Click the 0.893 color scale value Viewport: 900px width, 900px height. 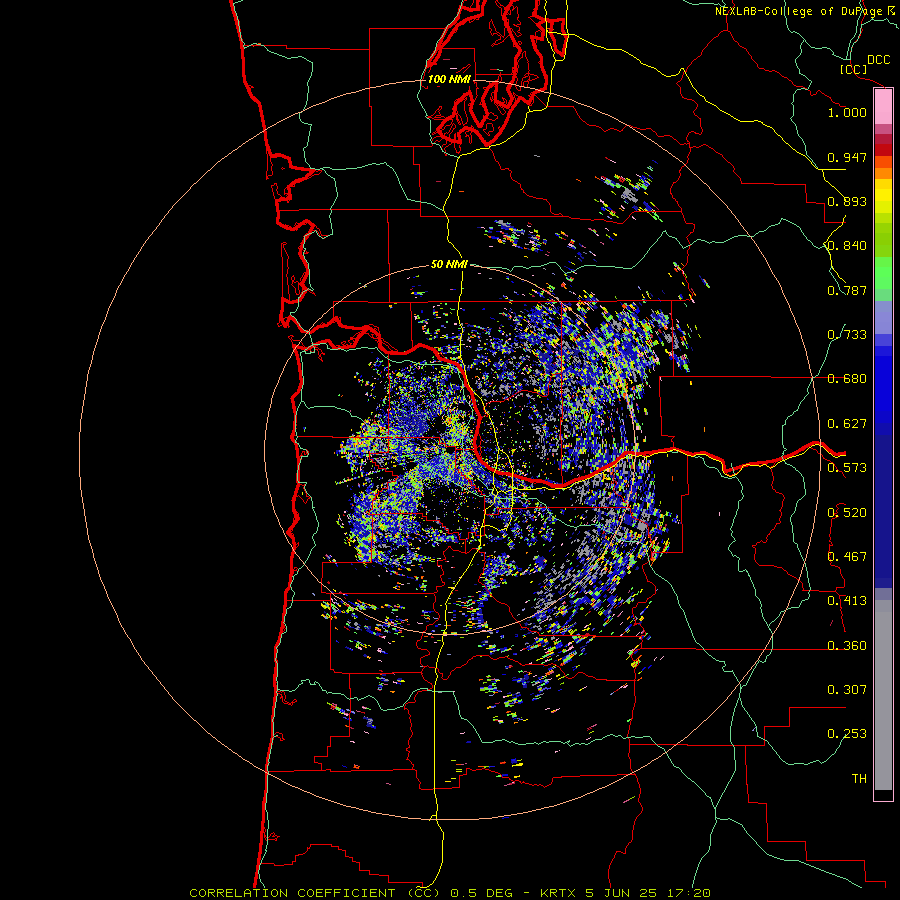[847, 201]
